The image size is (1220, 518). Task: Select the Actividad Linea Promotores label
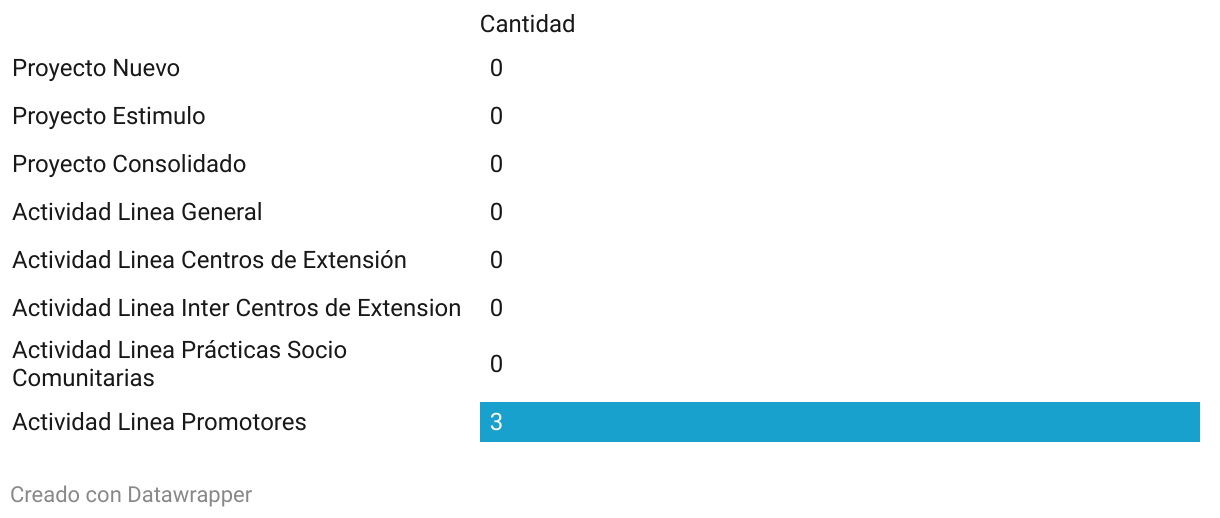pos(159,422)
